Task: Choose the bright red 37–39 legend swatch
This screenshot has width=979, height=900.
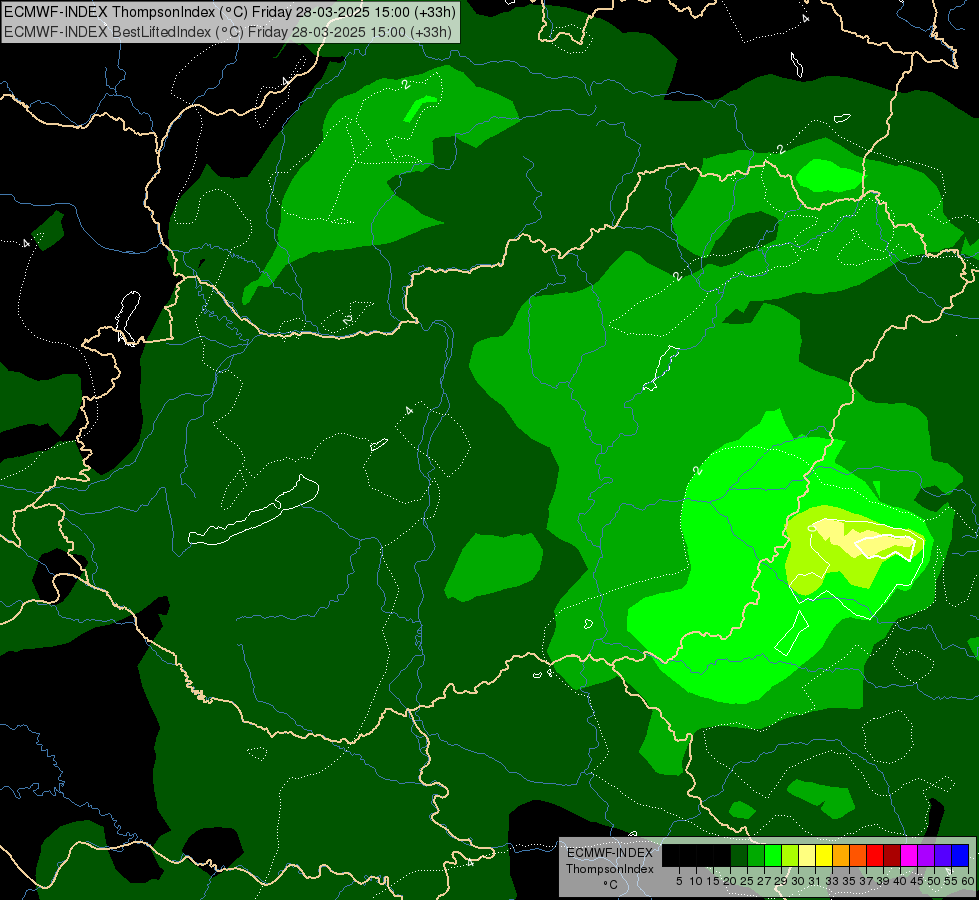Action: click(x=875, y=855)
